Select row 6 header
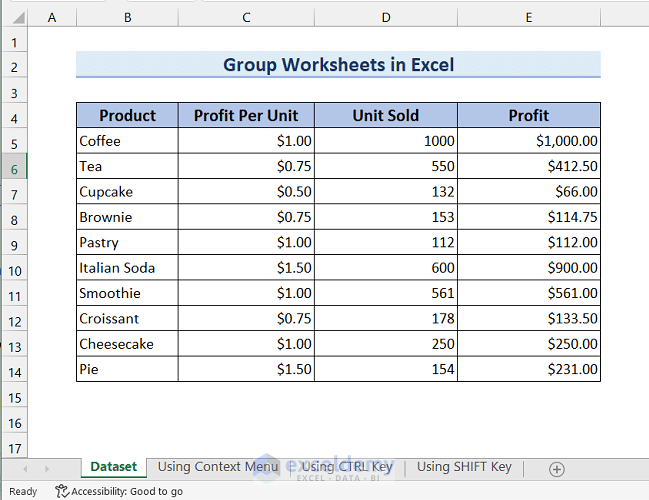This screenshot has width=649, height=500. [14, 167]
